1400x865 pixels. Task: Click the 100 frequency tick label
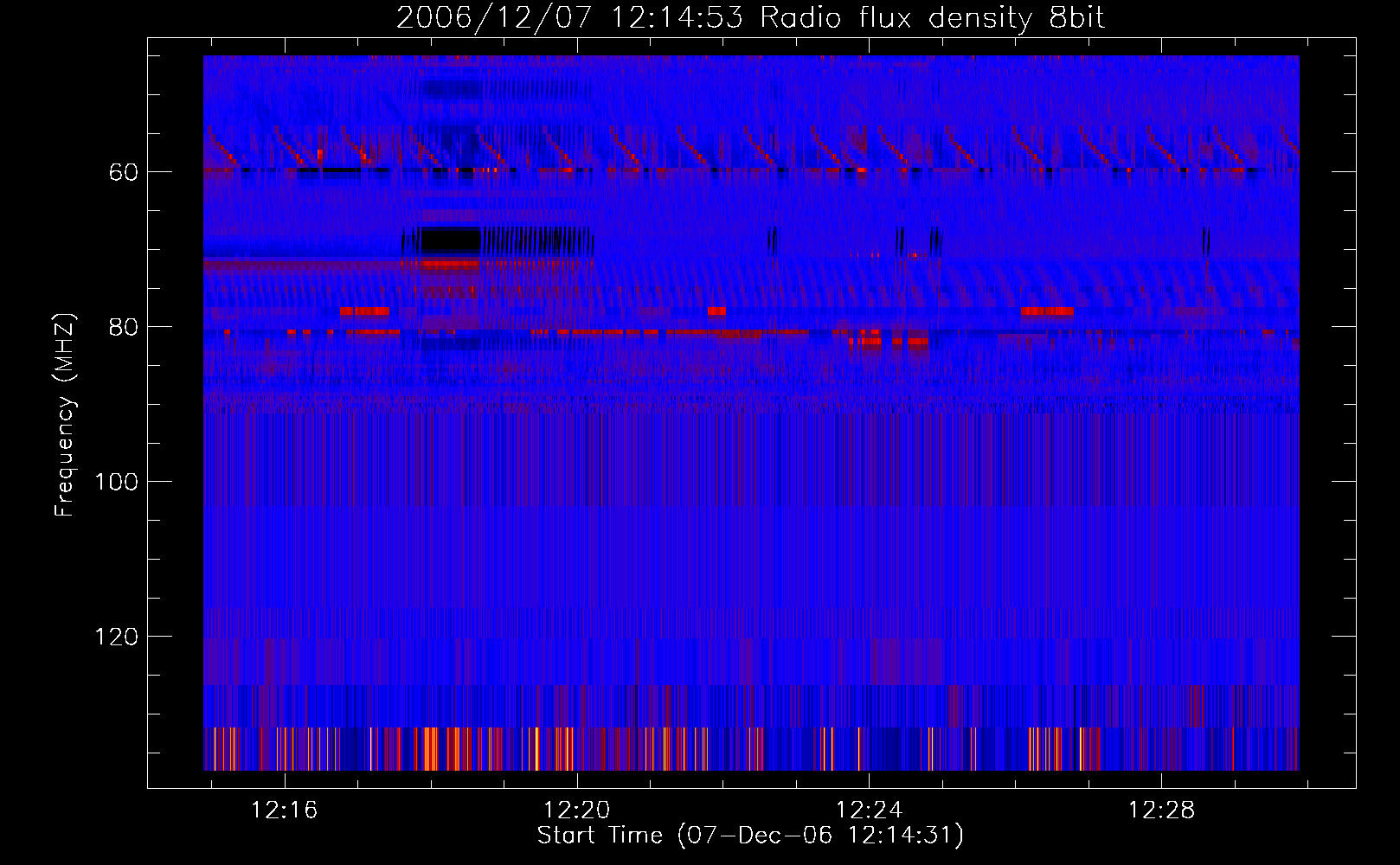pos(116,482)
